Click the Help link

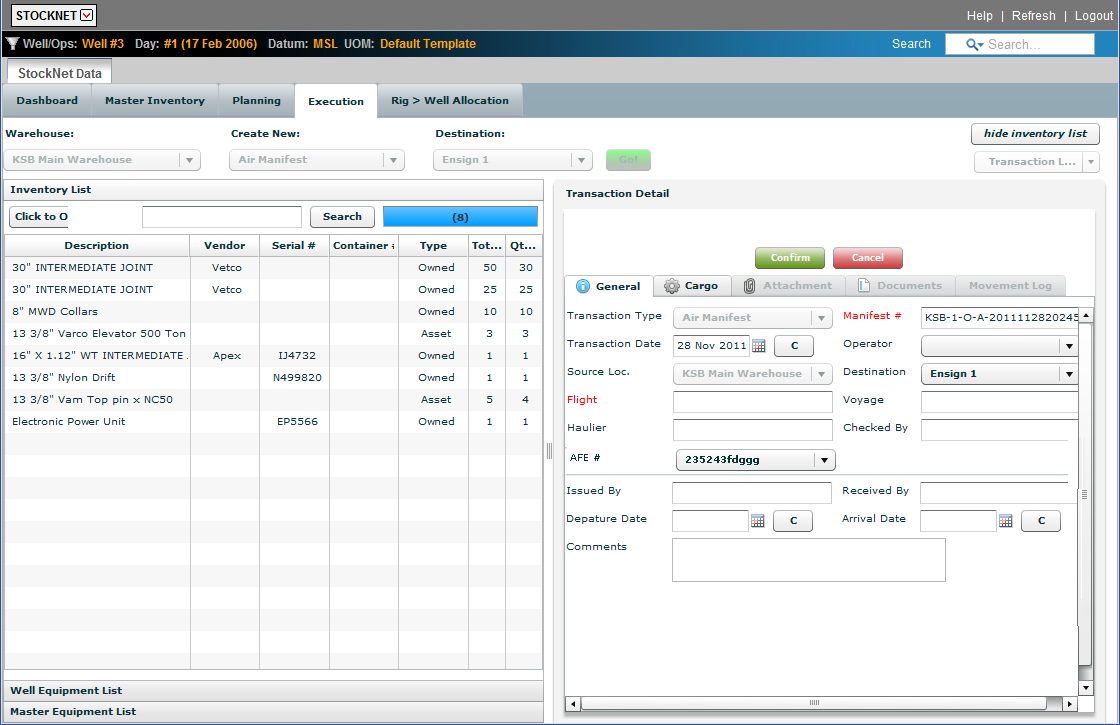(979, 16)
